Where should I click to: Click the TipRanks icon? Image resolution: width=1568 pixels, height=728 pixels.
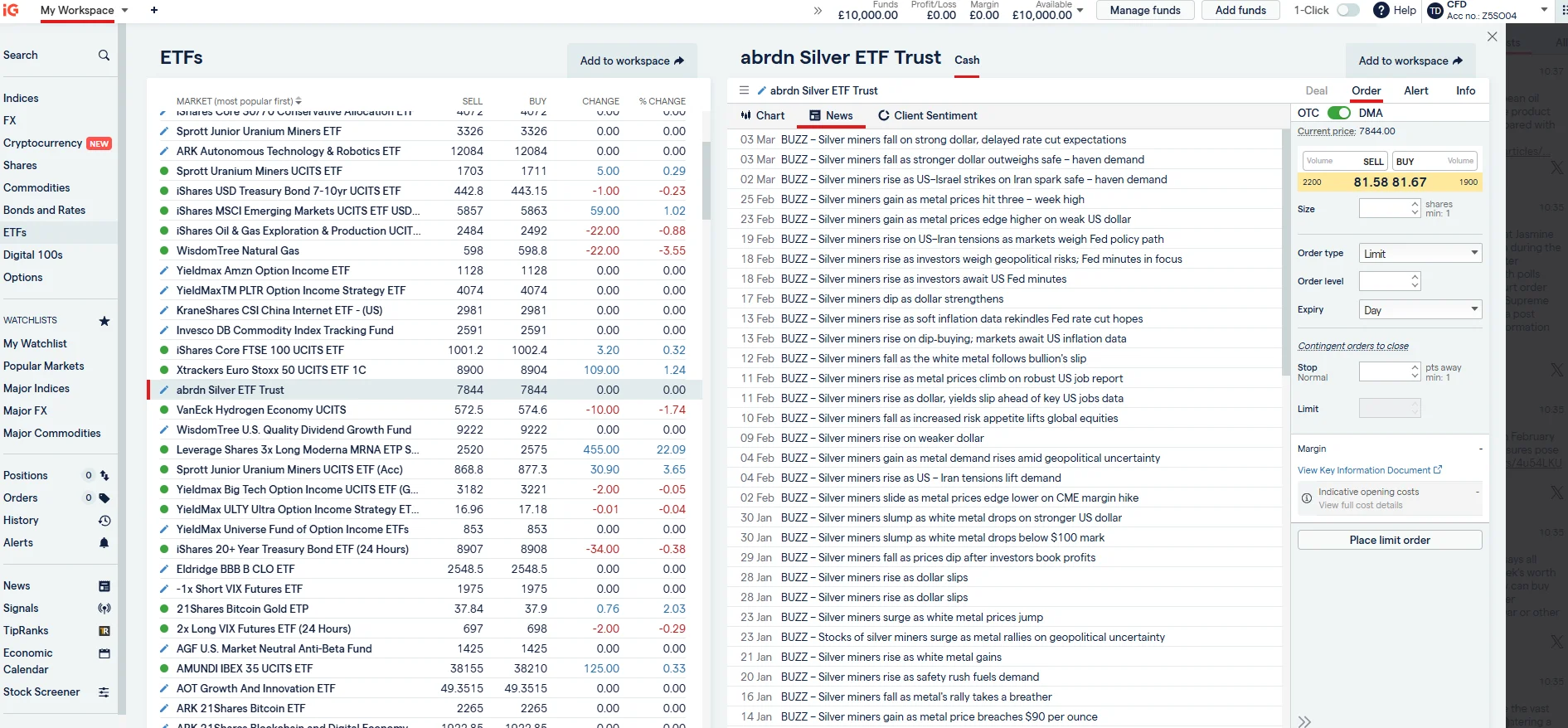click(x=104, y=631)
